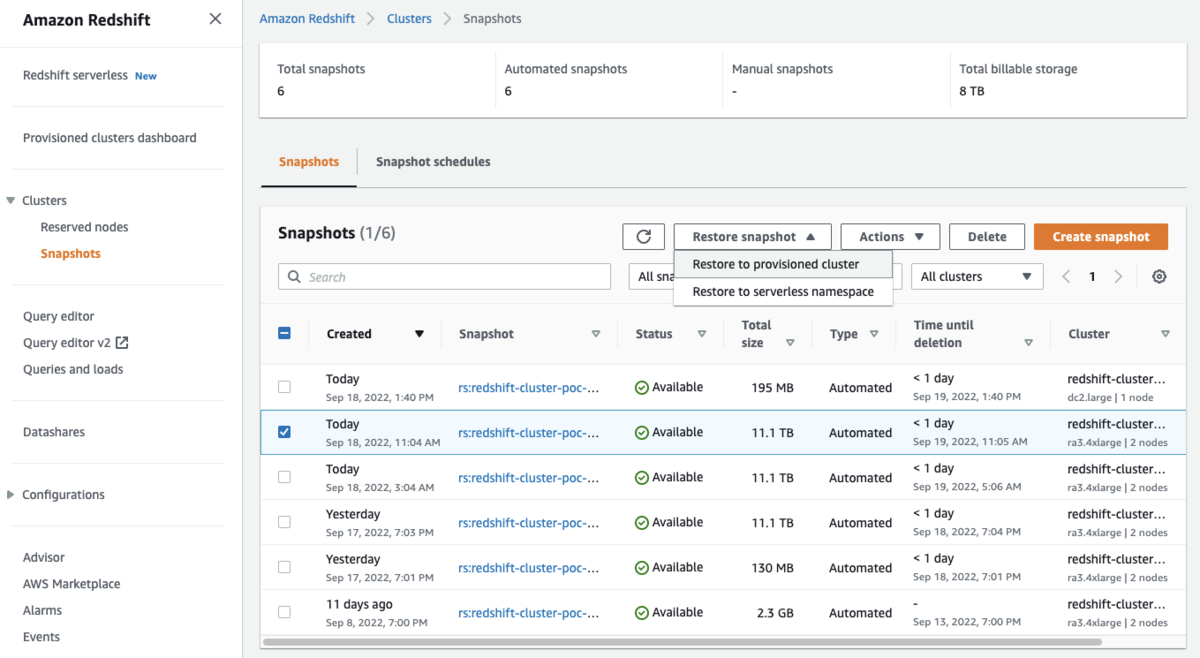Click the 130 MB total size cell

coord(772,568)
